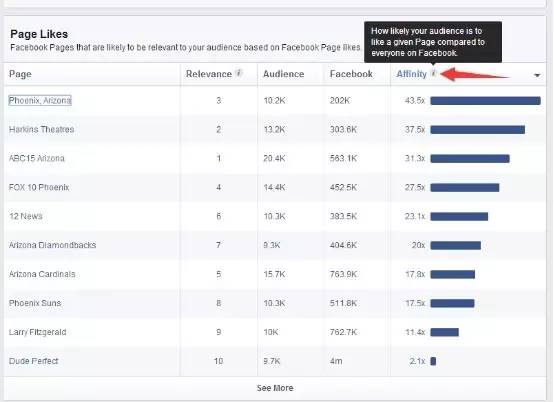554x402 pixels.
Task: Open the Larry Fitzgerald page link
Action: [x=37, y=332]
